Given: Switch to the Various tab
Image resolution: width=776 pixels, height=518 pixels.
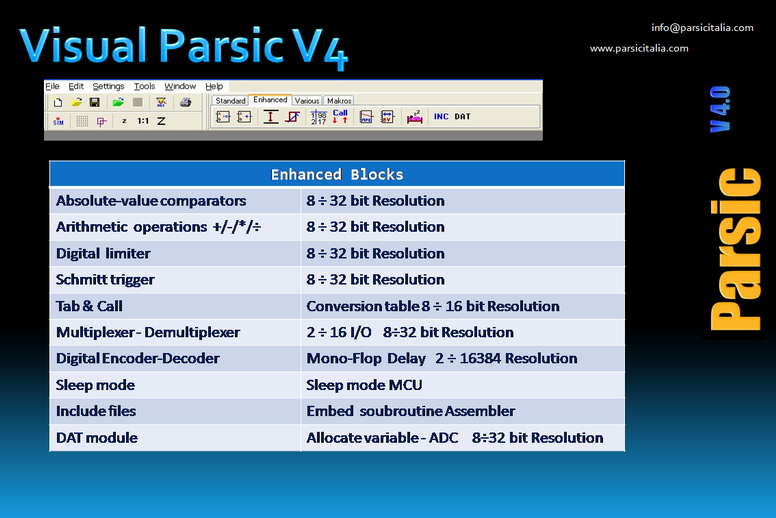Looking at the screenshot, I should (307, 100).
